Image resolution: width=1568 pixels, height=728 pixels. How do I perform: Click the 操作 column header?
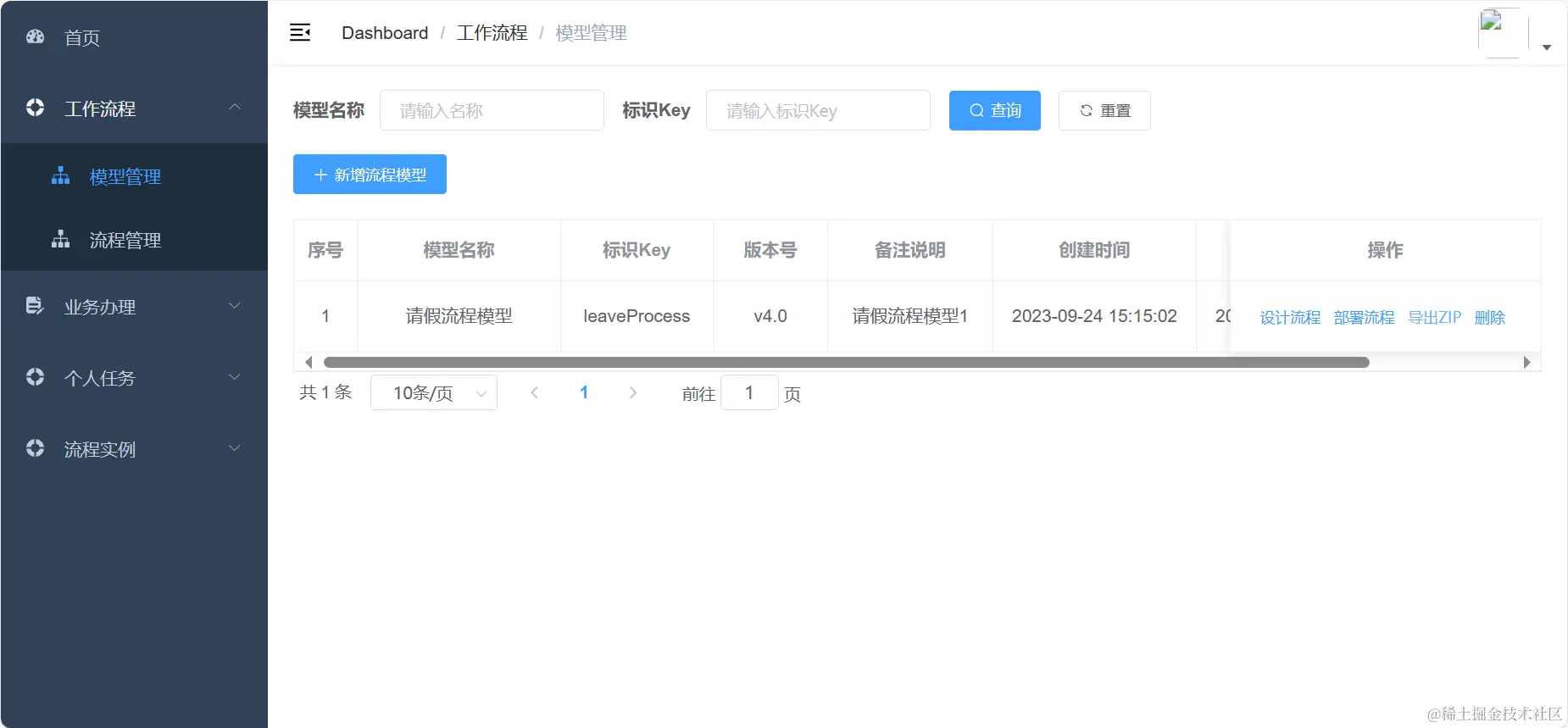tap(1385, 250)
